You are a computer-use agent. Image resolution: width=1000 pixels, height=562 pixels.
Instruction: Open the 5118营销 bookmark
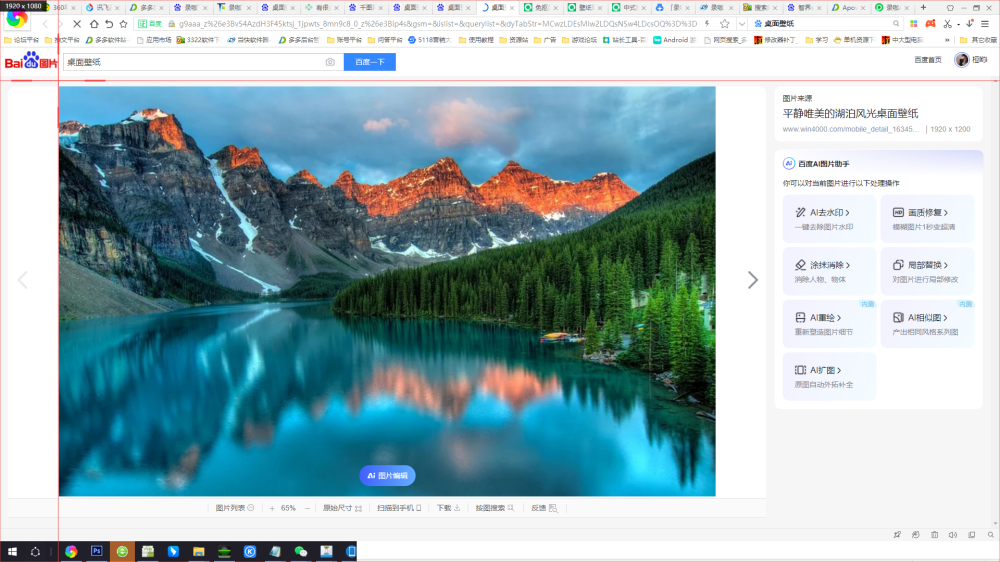pyautogui.click(x=429, y=40)
